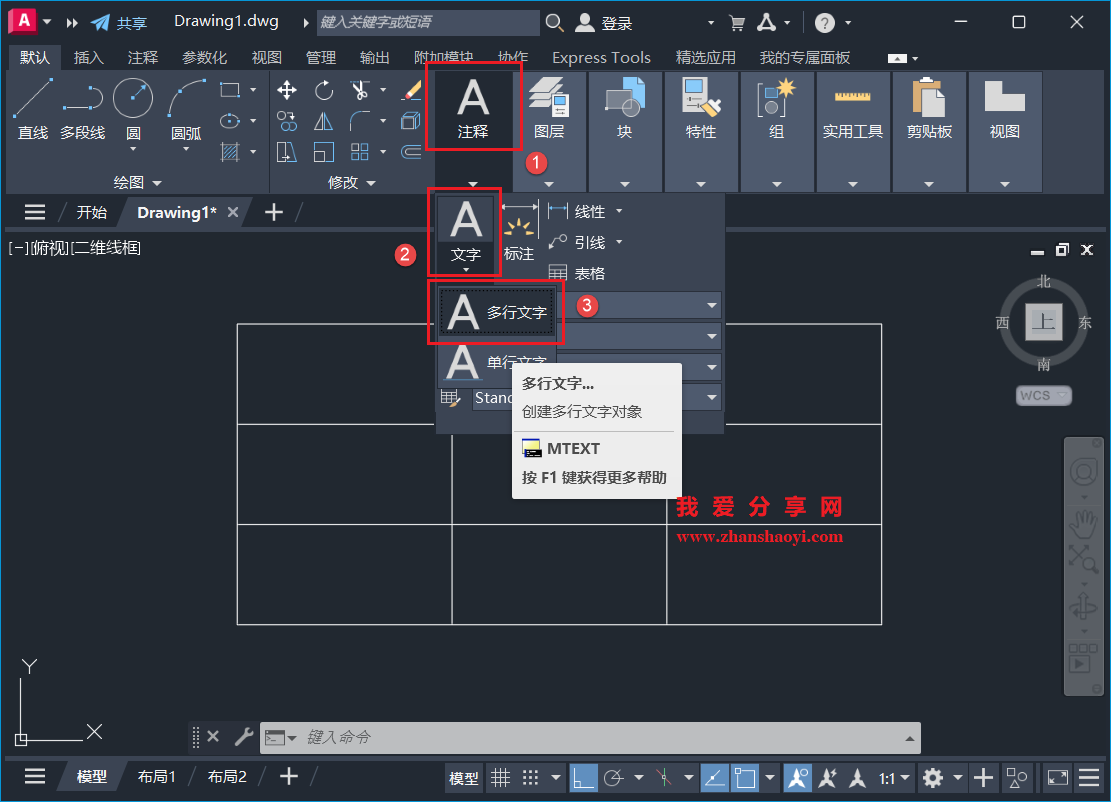Toggle grid display in the status bar
The width and height of the screenshot is (1111, 802).
[500, 778]
